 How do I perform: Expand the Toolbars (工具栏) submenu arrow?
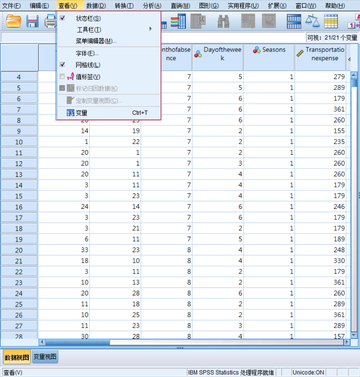click(x=150, y=29)
